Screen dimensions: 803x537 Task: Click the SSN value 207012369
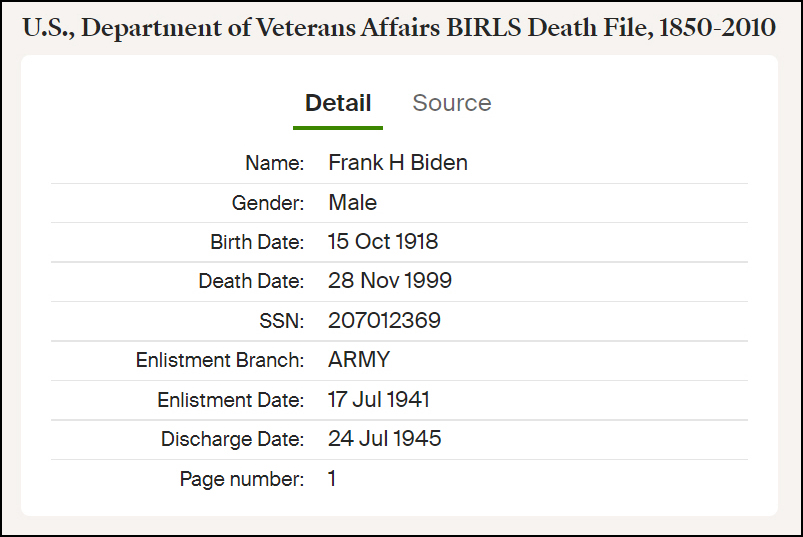384,321
